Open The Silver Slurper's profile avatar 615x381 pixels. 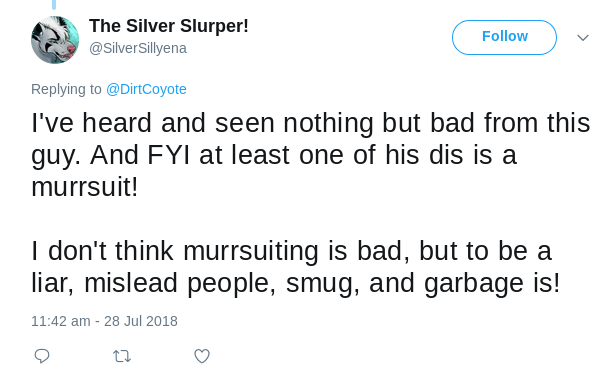pos(55,40)
